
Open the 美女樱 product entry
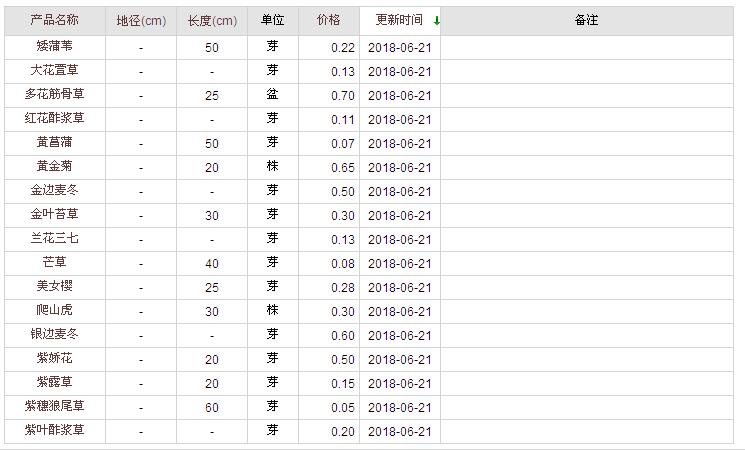[54, 287]
